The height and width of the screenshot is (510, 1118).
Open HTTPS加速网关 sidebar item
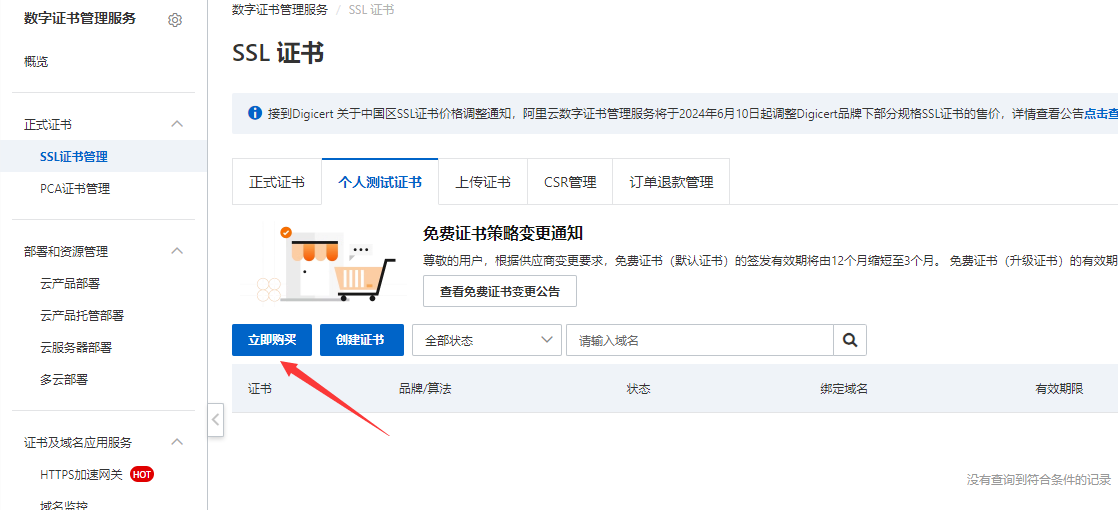point(81,474)
